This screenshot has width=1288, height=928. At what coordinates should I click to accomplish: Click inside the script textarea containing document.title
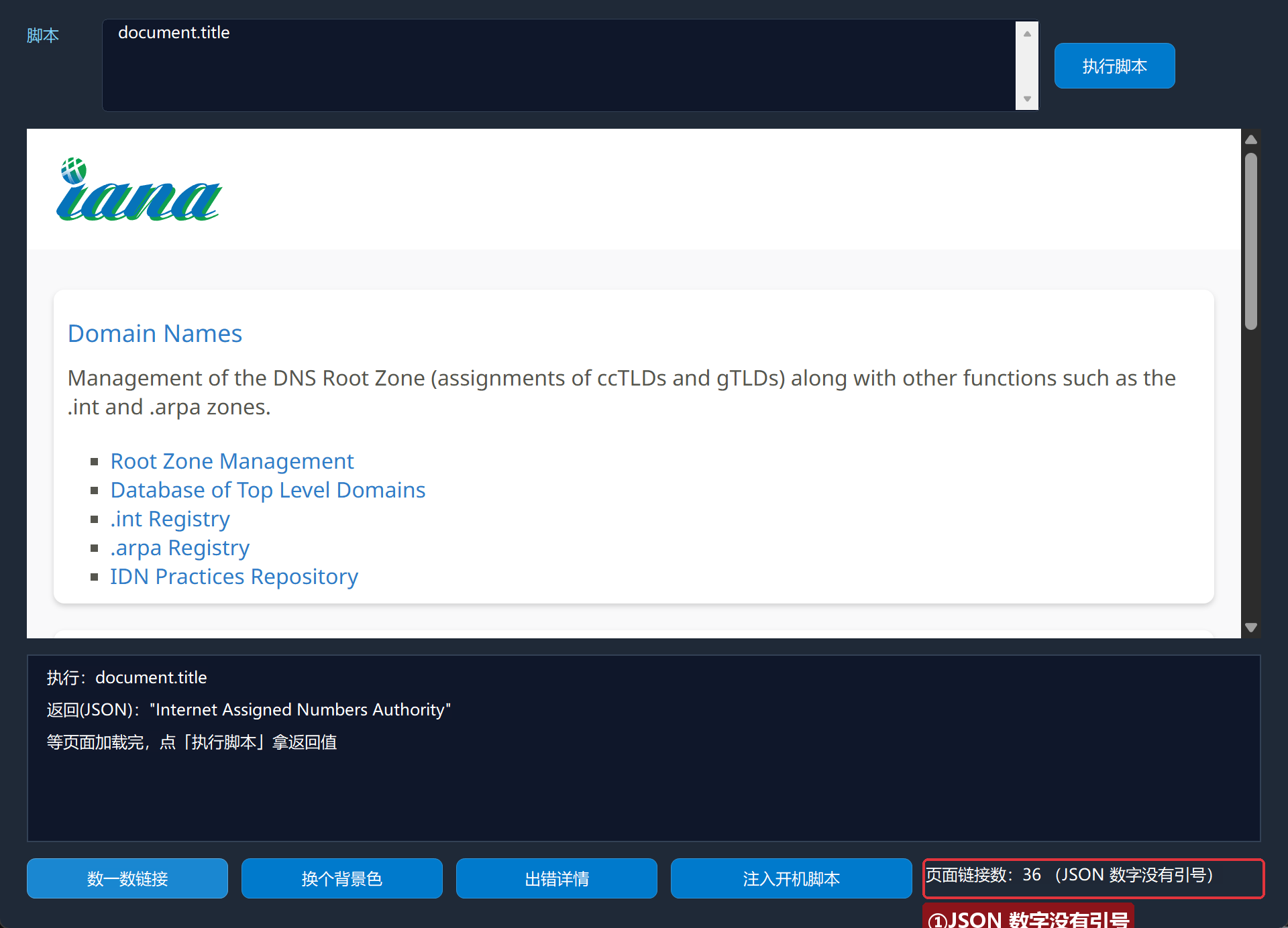click(559, 65)
